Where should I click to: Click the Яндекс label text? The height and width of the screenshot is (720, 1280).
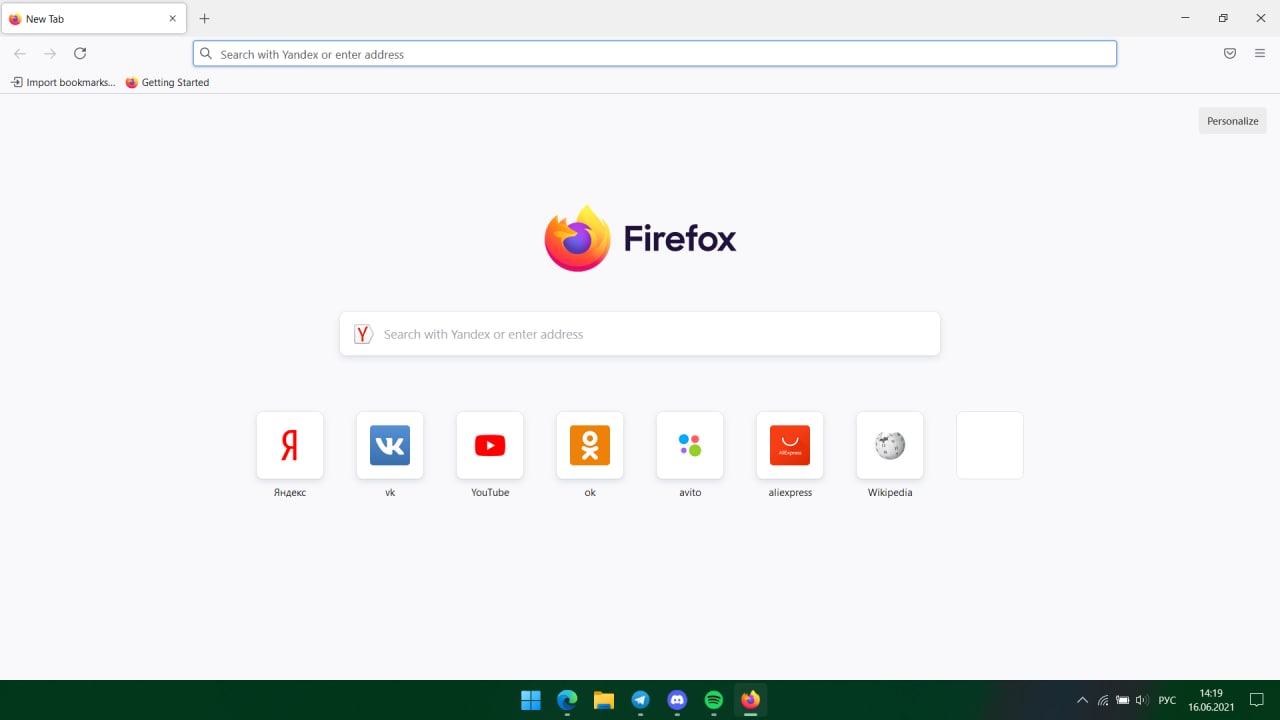[x=290, y=492]
